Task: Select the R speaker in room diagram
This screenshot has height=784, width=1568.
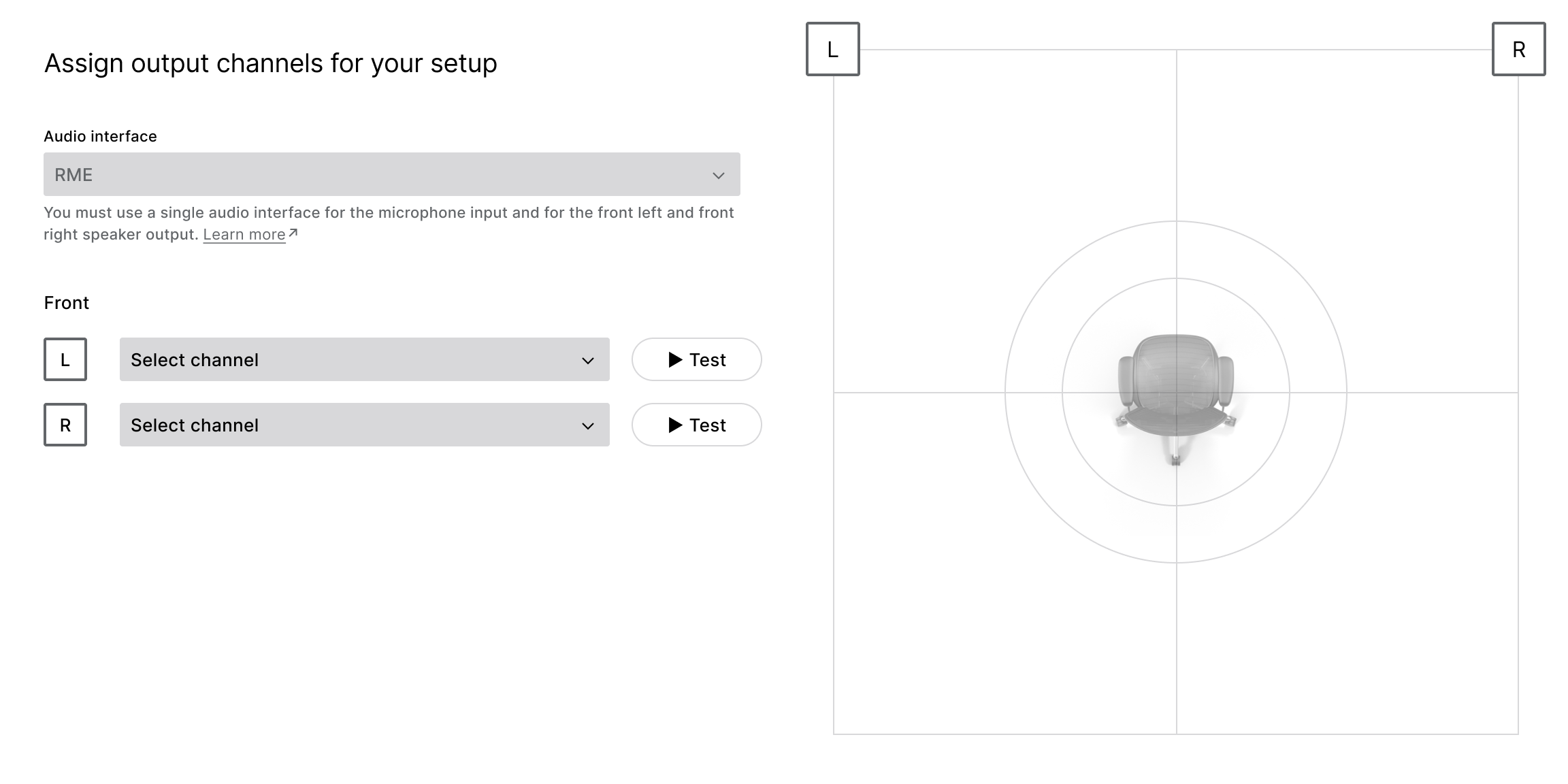Action: click(x=1518, y=49)
